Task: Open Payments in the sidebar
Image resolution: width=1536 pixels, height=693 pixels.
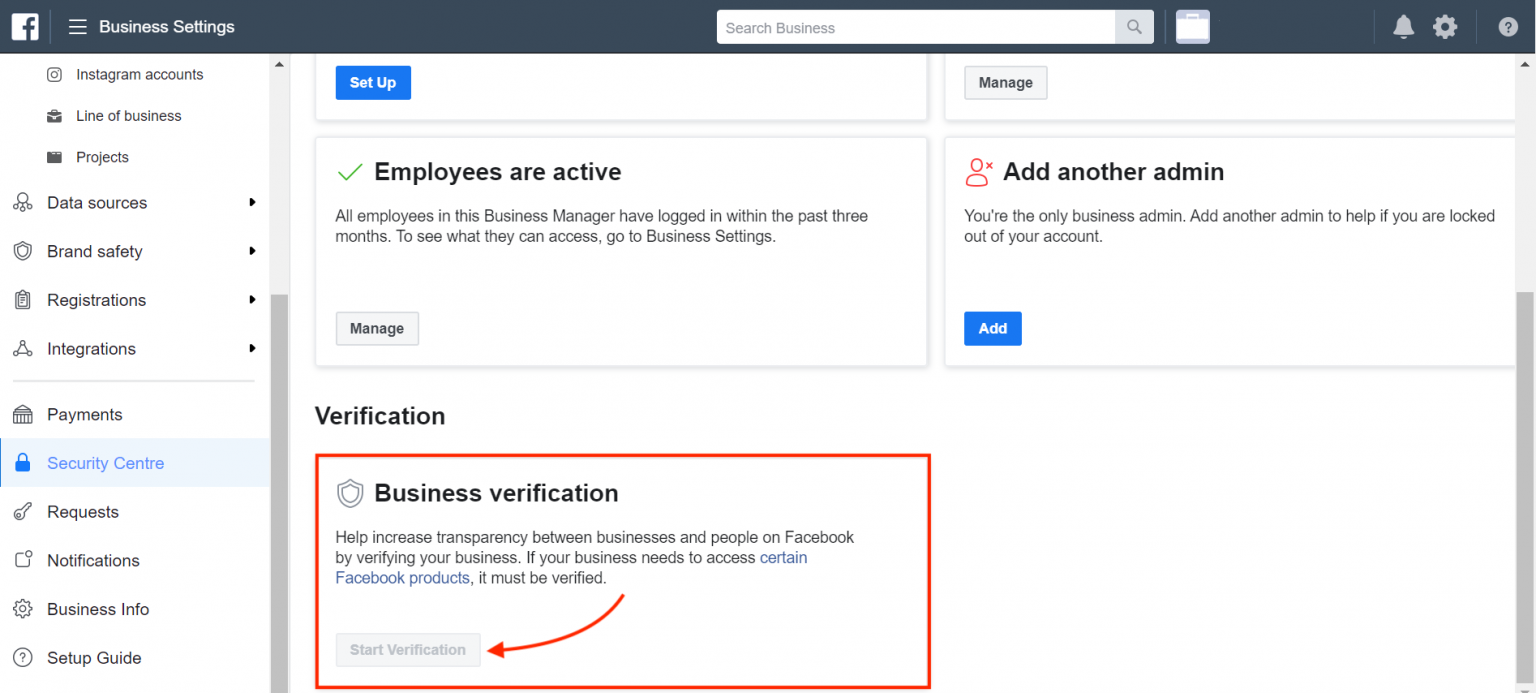Action: pos(135,414)
